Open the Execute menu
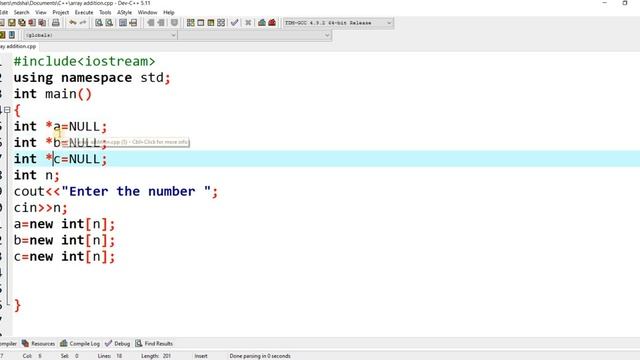Screen dimensions: 640x360 tap(84, 13)
